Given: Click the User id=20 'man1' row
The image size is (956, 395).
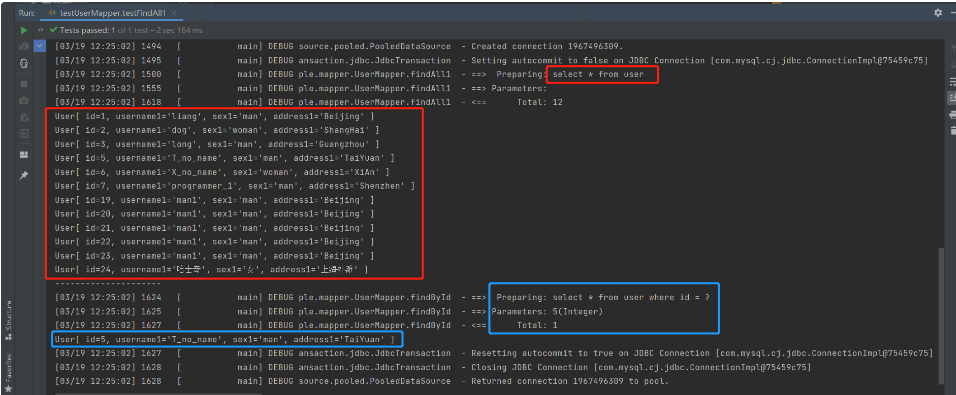Looking at the screenshot, I should click(215, 214).
